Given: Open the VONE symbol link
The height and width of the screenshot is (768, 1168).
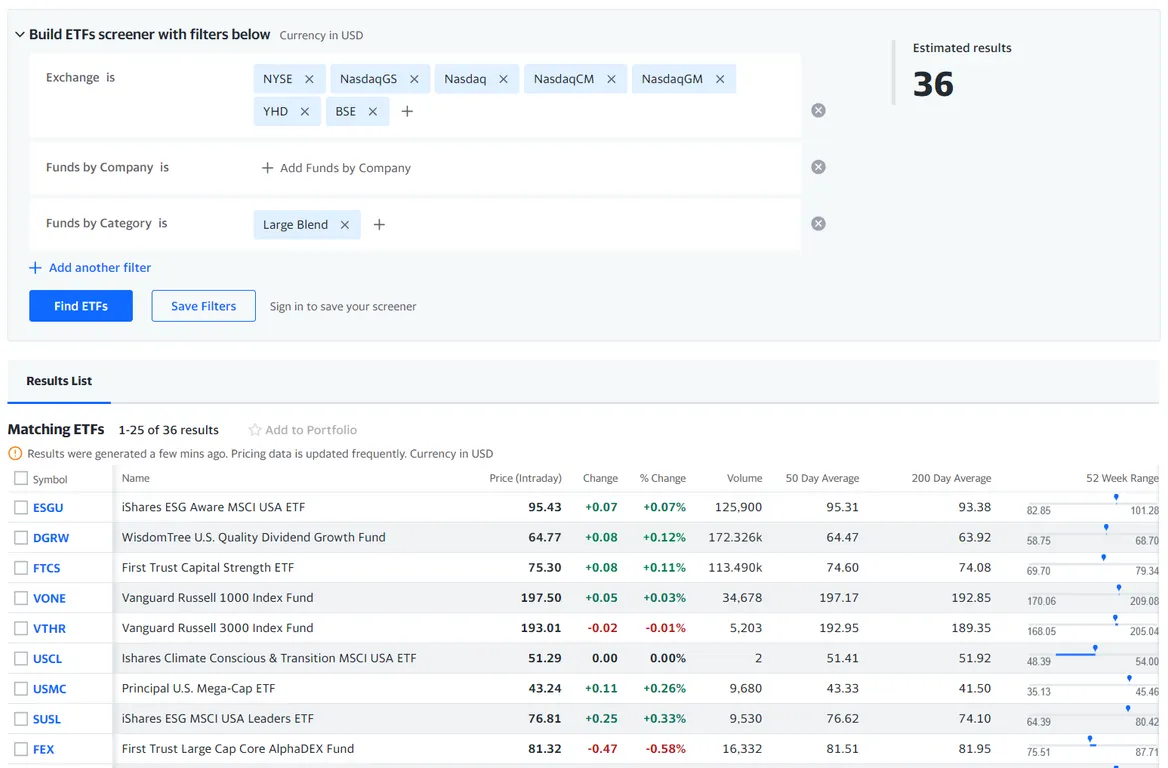Looking at the screenshot, I should point(49,598).
